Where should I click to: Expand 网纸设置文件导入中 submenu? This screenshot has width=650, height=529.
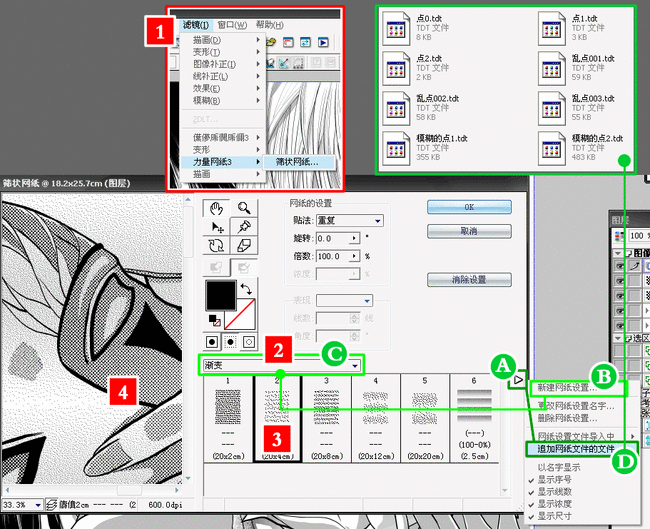tap(582, 436)
